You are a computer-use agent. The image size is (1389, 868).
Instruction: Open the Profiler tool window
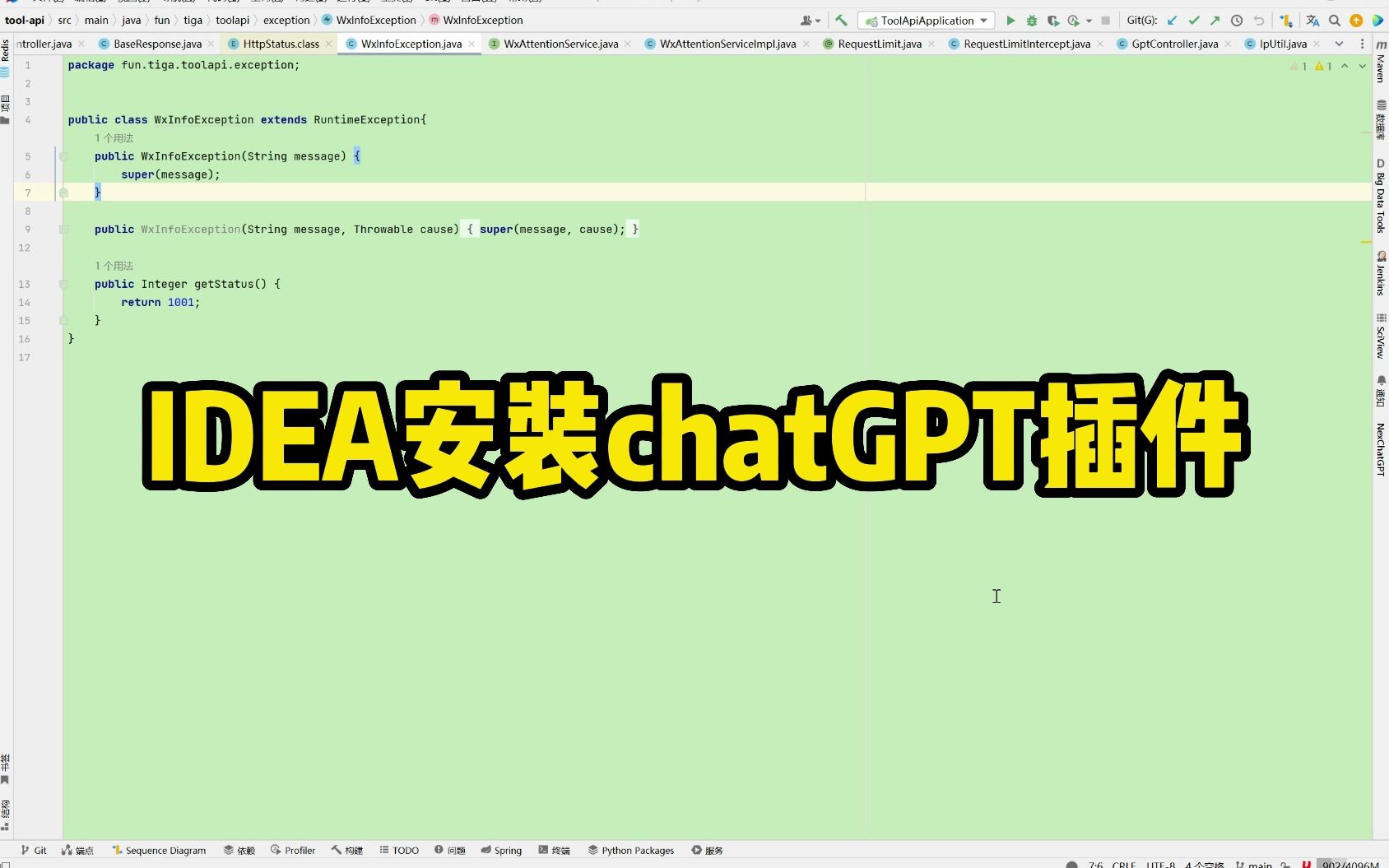tap(293, 850)
